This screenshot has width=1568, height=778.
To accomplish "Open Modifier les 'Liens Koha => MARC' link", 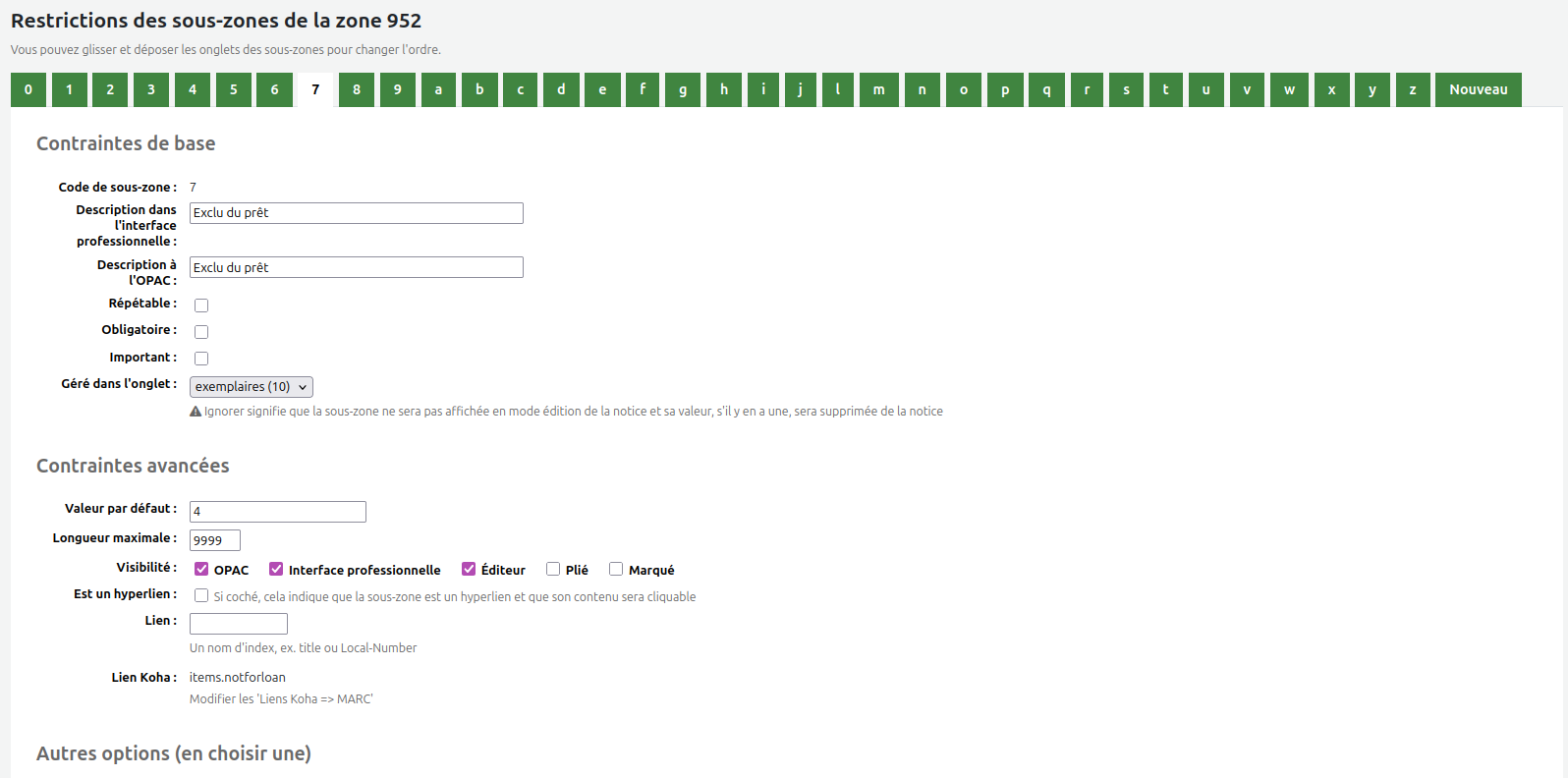I will [x=281, y=699].
